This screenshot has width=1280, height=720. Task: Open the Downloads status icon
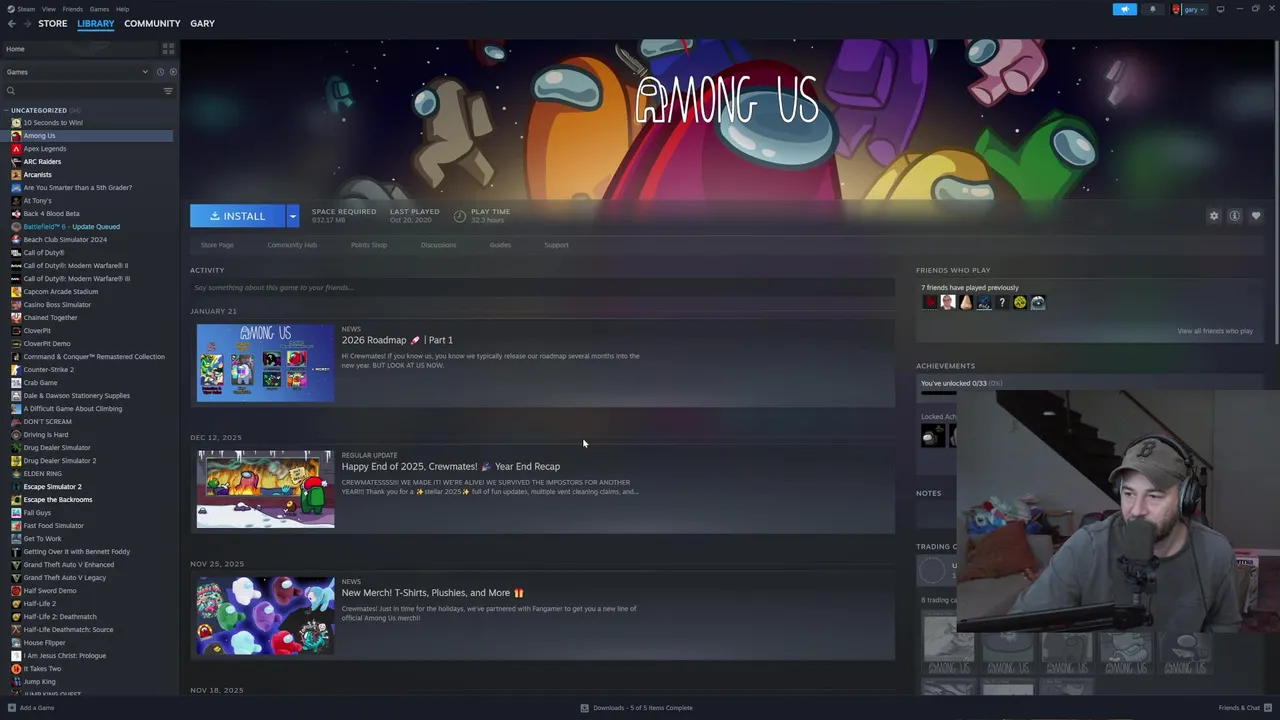(585, 708)
